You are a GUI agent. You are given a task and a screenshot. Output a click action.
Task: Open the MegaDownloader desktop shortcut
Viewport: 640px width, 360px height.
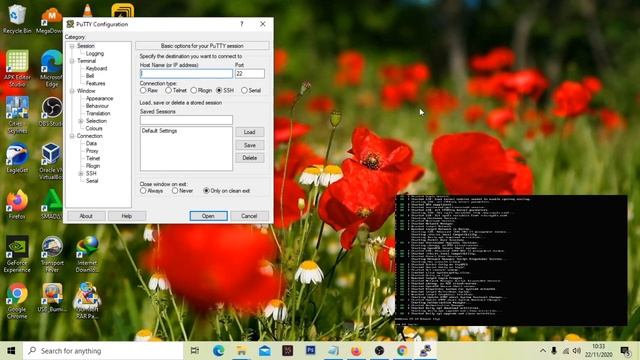(x=51, y=20)
